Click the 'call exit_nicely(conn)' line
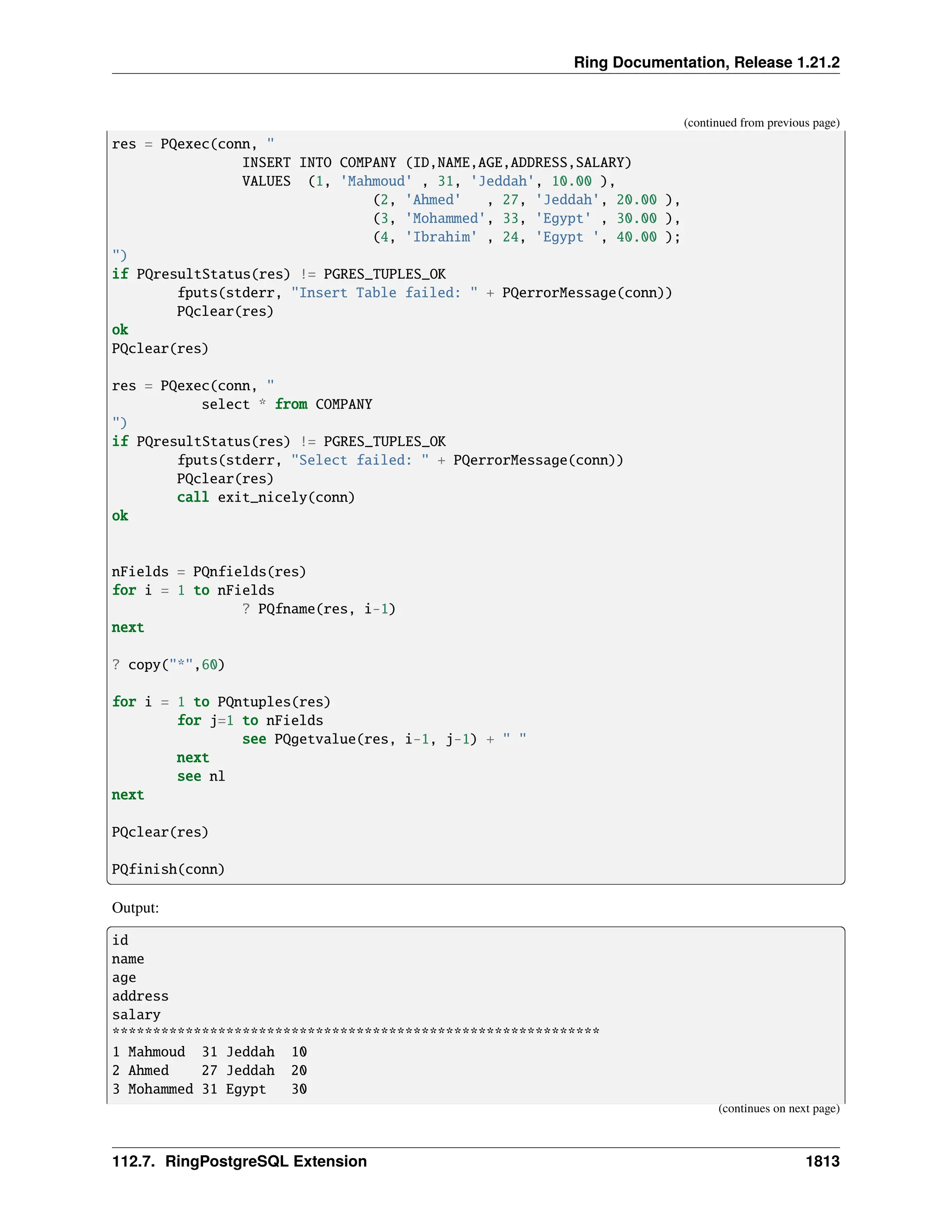This screenshot has width=952, height=1232. point(265,497)
